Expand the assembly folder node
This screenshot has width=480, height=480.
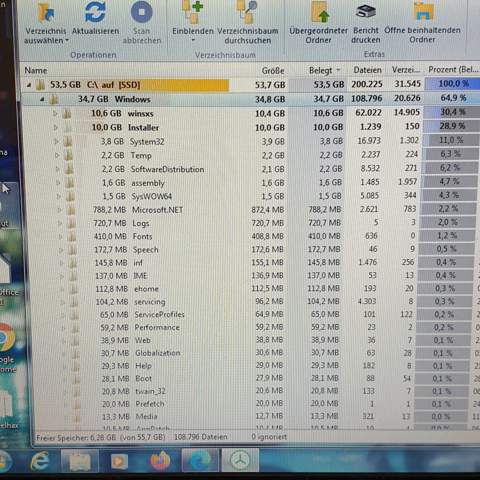pyautogui.click(x=58, y=183)
